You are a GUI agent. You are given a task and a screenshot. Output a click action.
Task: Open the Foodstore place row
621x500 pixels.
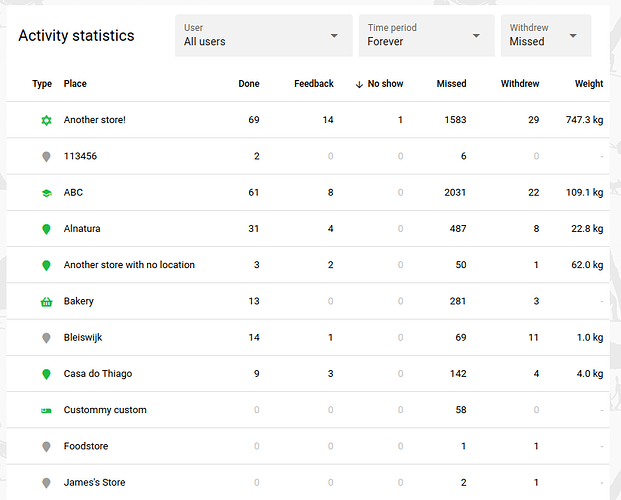[x=308, y=446]
